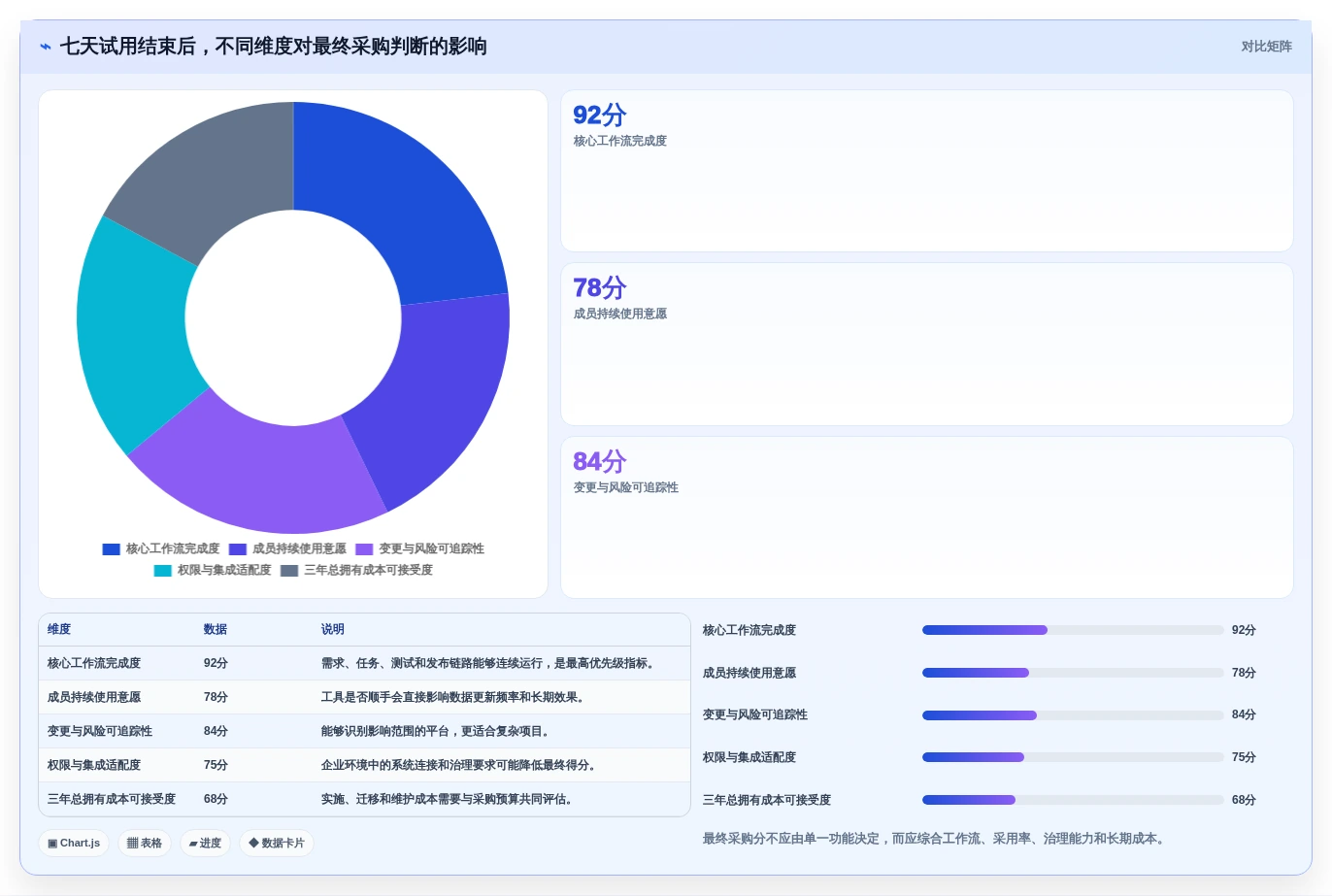
Task: Click the 核心工作流完成度 progress bar
Action: (1073, 630)
